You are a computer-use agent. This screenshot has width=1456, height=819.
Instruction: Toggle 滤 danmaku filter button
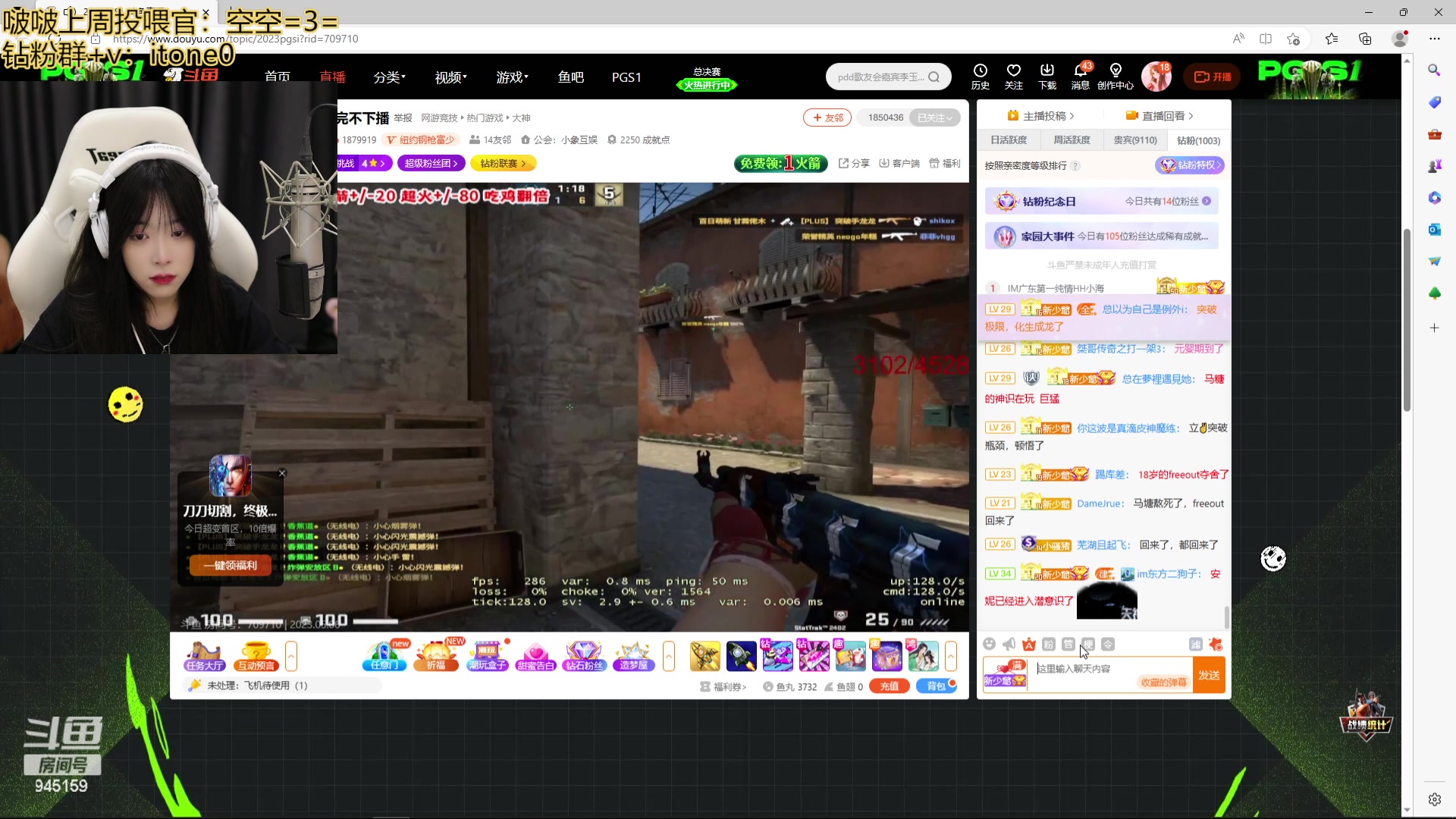click(1195, 644)
